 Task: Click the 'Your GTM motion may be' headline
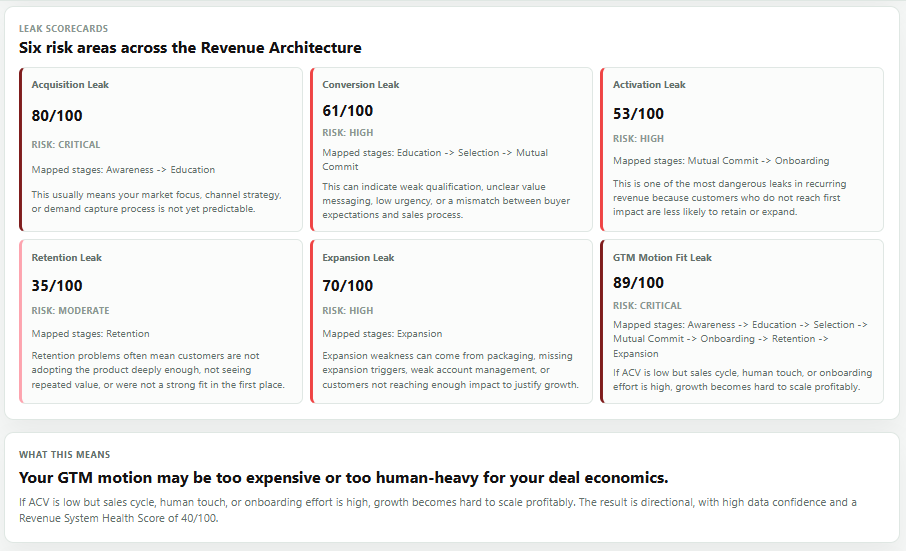(x=343, y=478)
